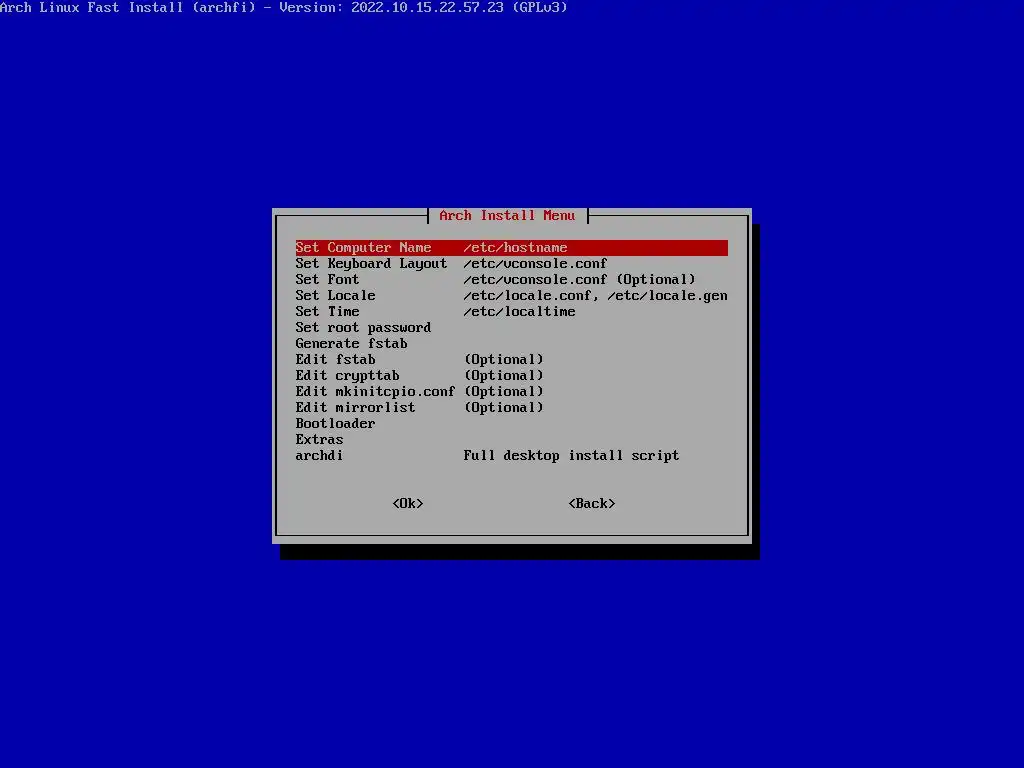Click the Arch Install Menu dialog title

507,216
